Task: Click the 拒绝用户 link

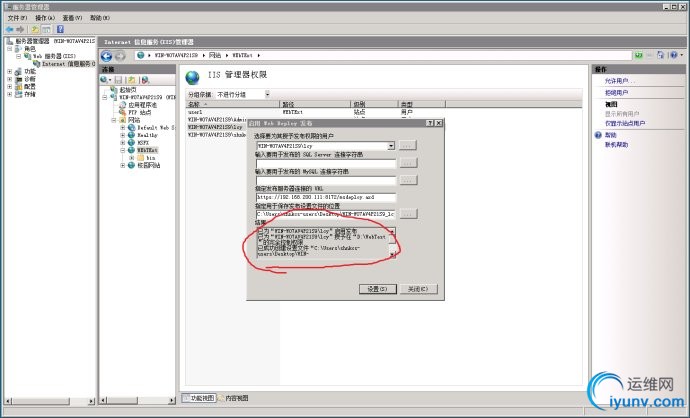Action: 616,92
